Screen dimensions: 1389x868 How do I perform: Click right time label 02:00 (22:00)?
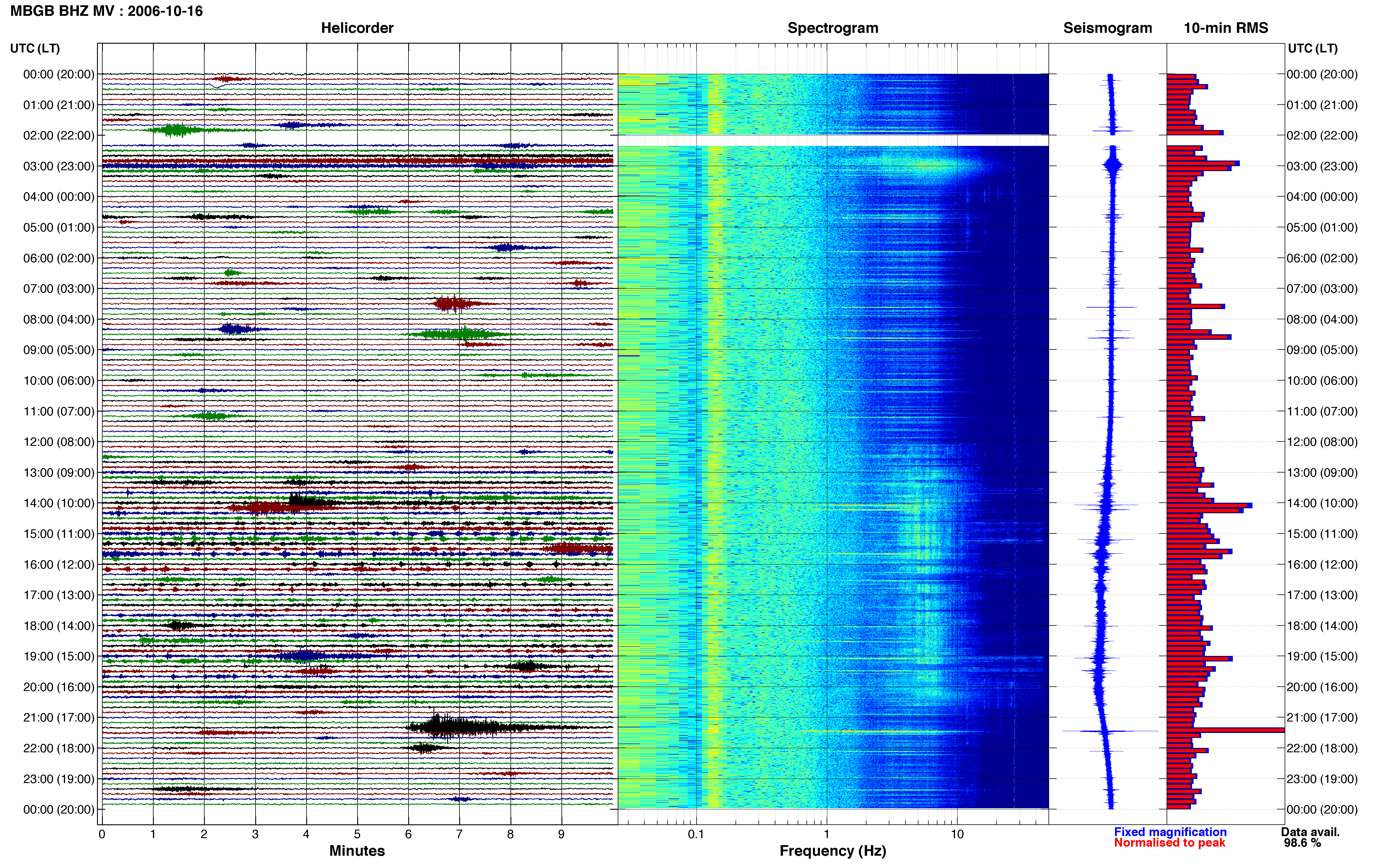[1322, 135]
